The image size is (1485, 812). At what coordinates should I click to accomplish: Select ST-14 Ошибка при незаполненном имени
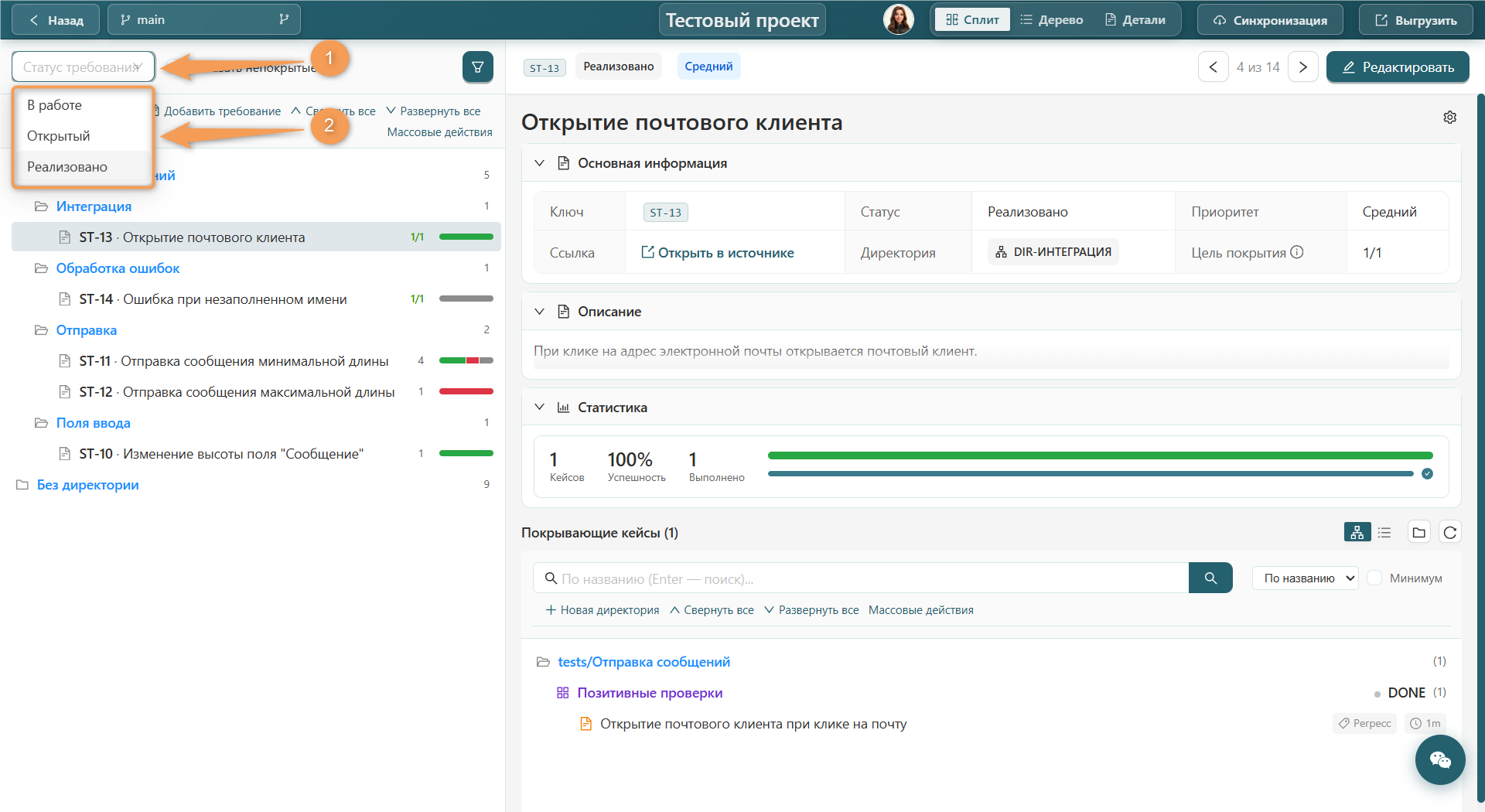tap(256, 299)
